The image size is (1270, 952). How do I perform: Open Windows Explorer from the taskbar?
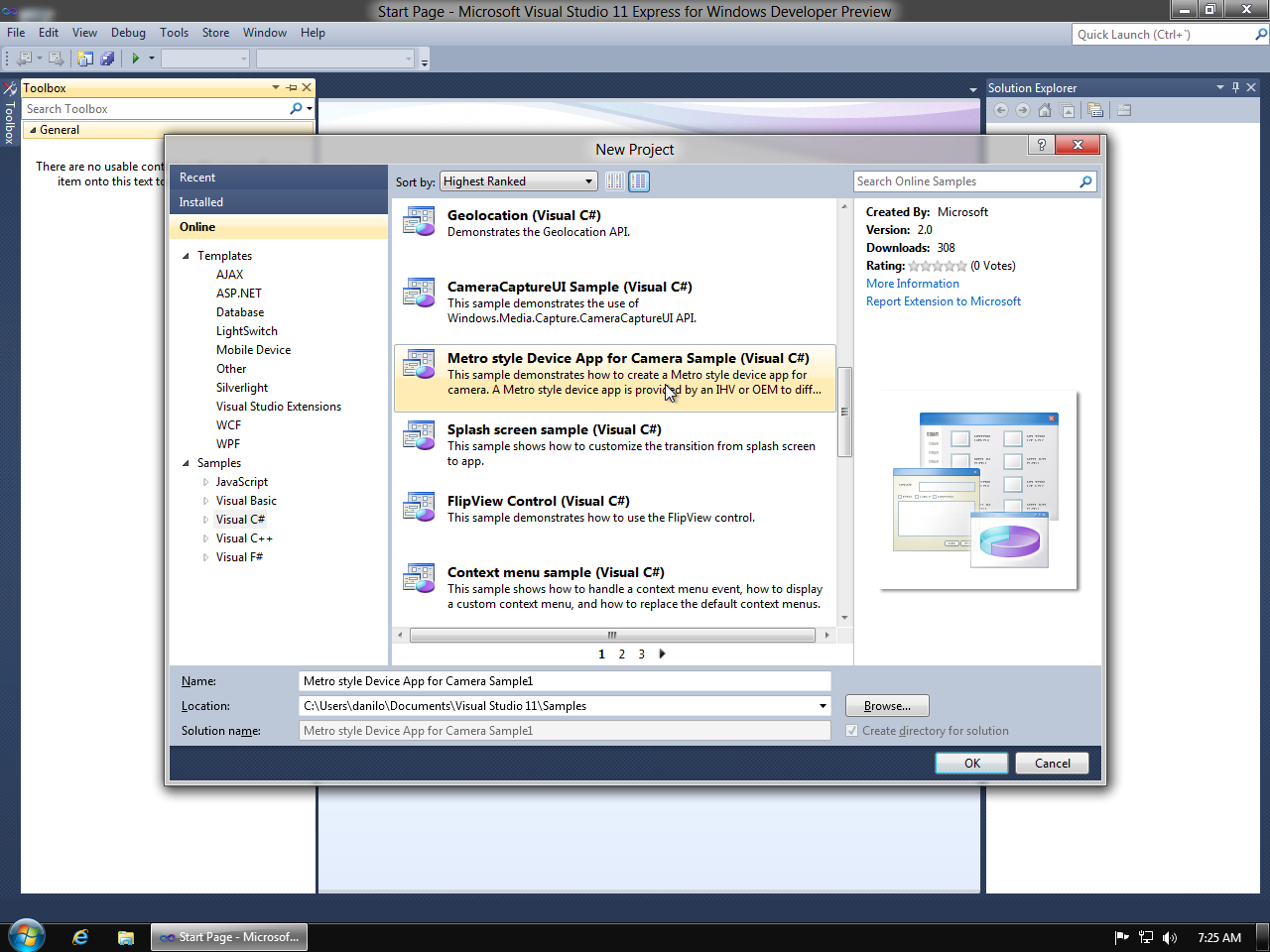[x=126, y=937]
